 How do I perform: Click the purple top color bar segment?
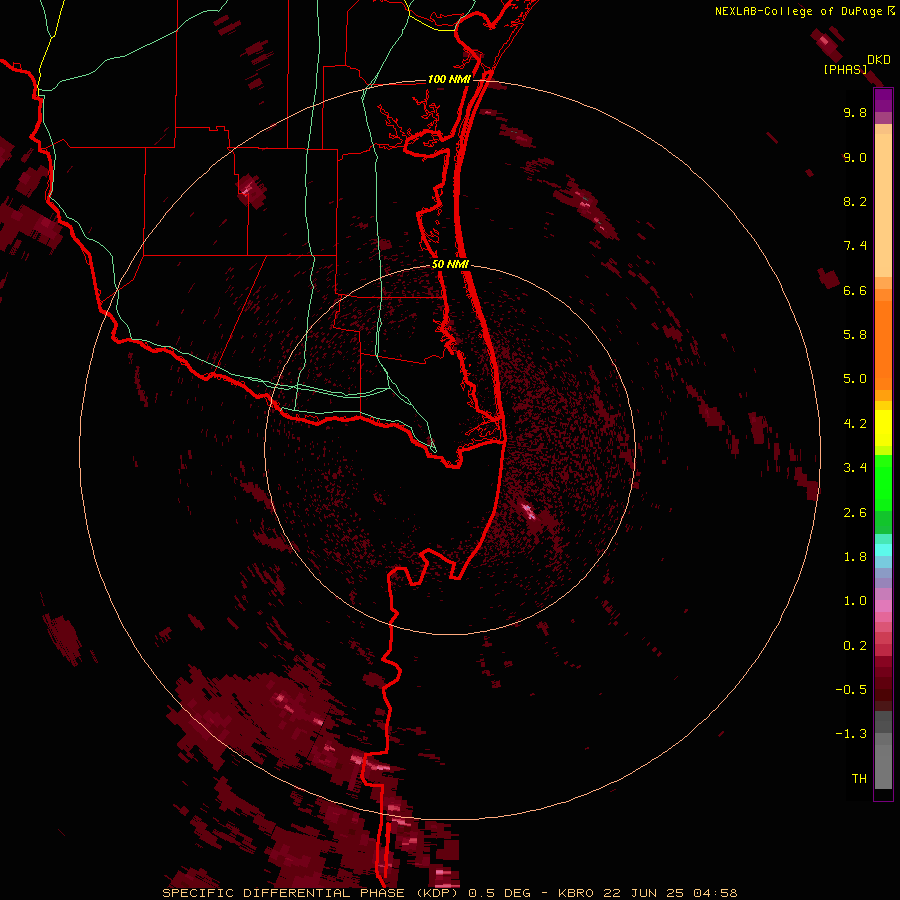pyautogui.click(x=883, y=100)
